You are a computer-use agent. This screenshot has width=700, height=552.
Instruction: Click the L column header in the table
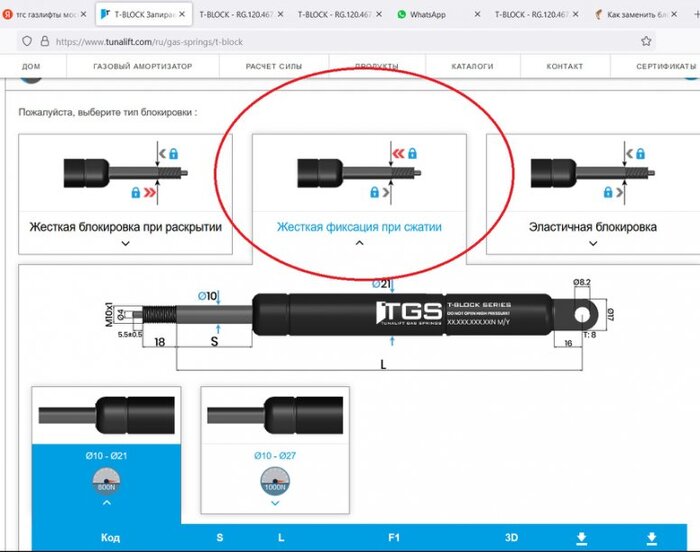pyautogui.click(x=281, y=538)
